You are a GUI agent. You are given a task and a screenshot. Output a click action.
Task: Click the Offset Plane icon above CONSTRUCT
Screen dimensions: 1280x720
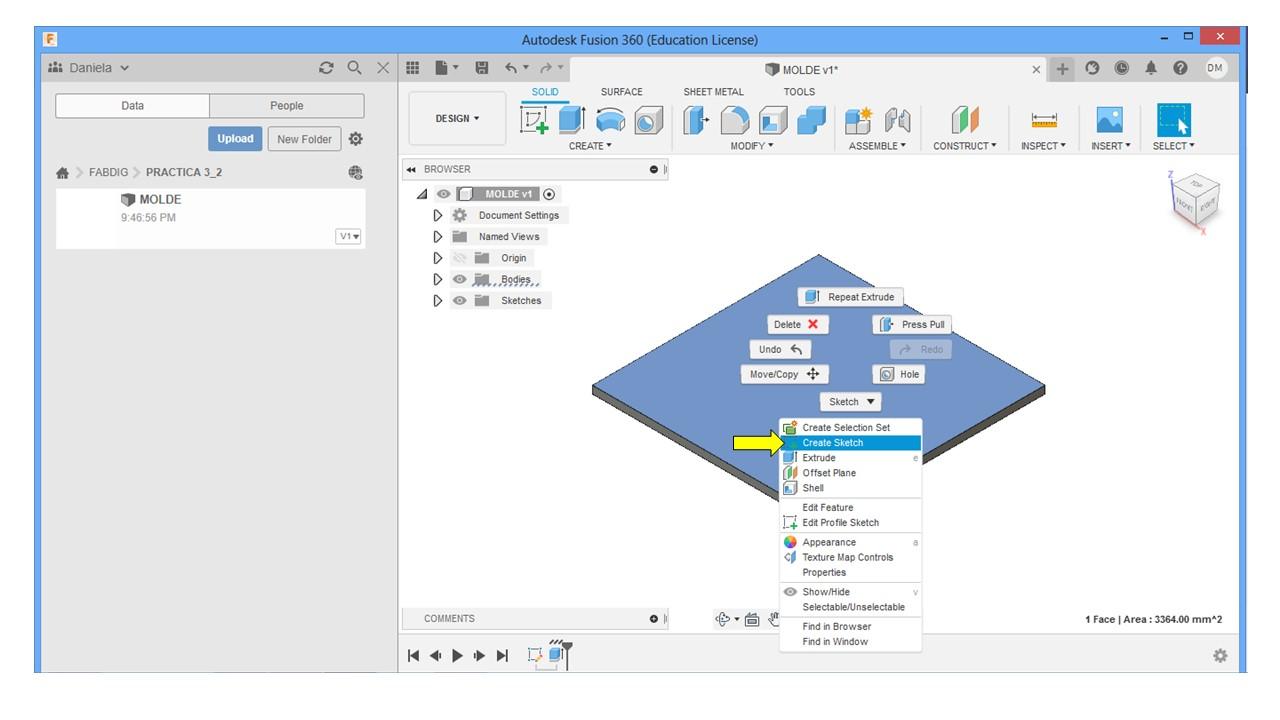click(x=964, y=120)
